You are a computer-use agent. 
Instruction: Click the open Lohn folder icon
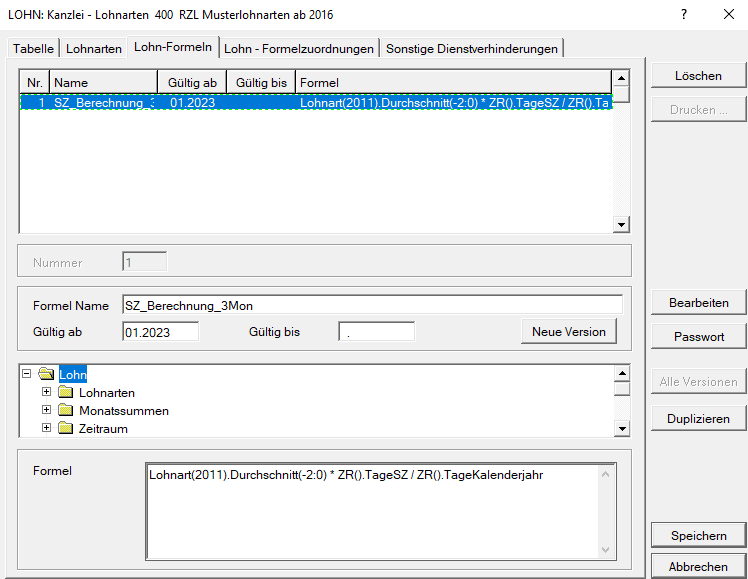click(x=46, y=375)
